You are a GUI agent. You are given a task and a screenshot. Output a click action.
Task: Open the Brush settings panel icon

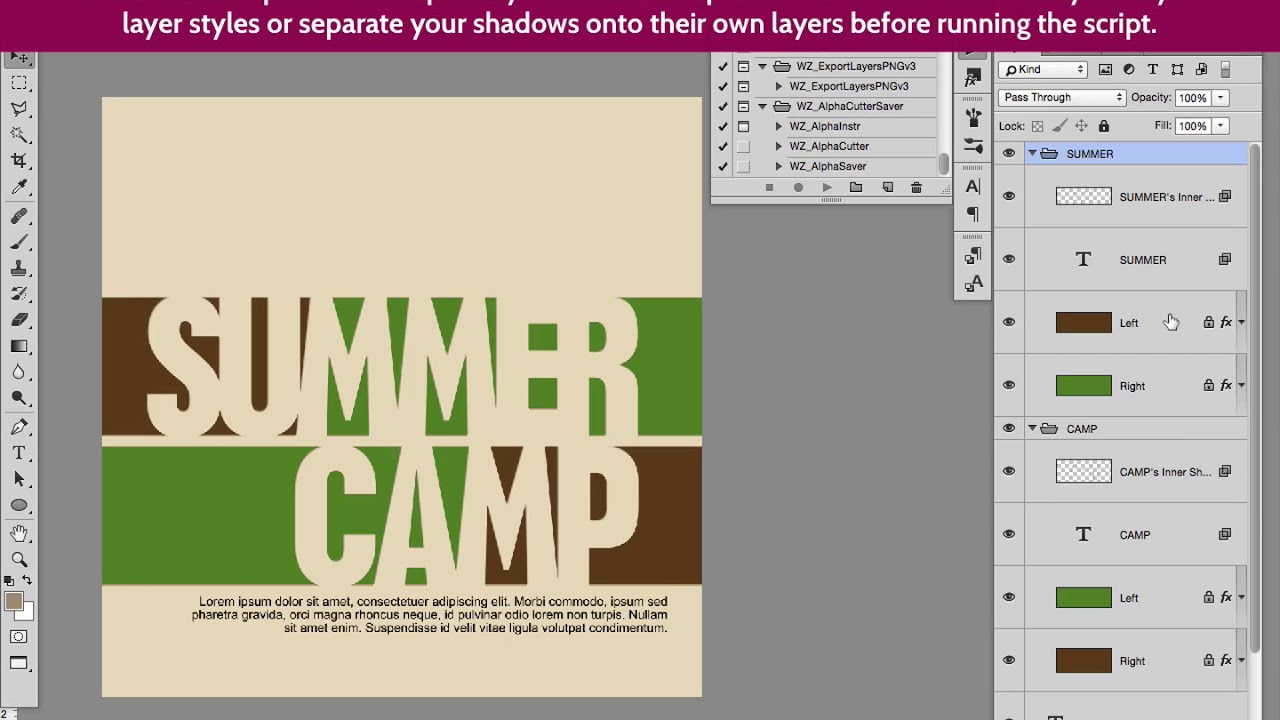click(973, 146)
